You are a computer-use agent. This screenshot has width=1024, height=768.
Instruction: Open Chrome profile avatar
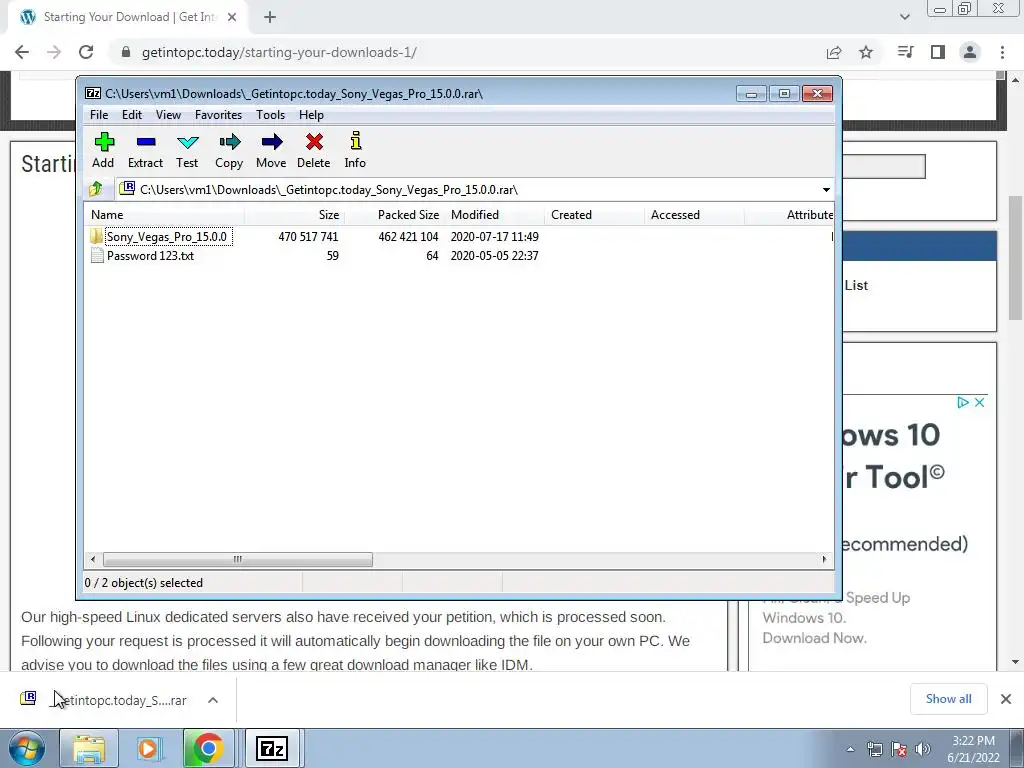click(x=970, y=52)
